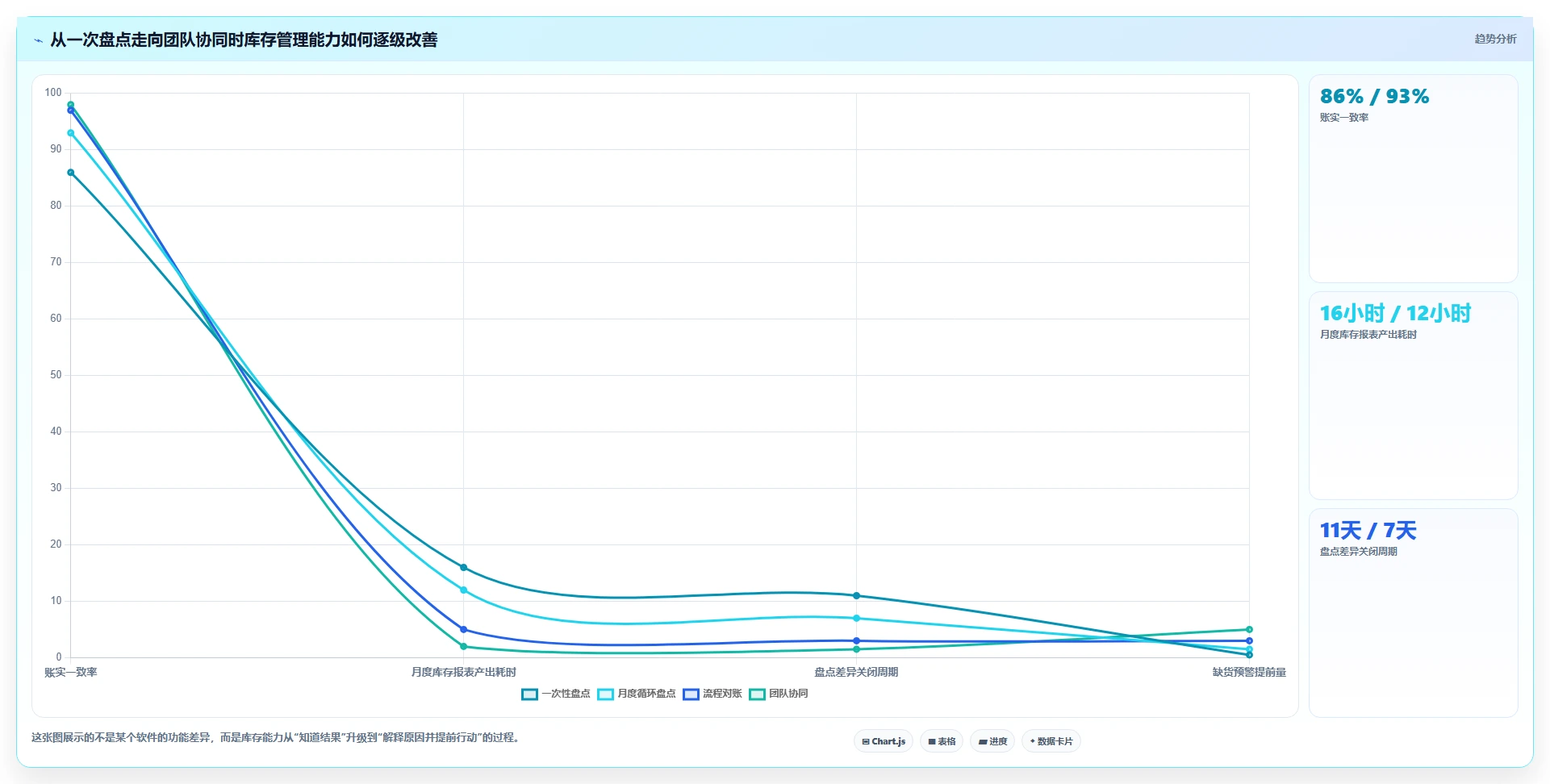Click the Chart.js tag

(884, 741)
